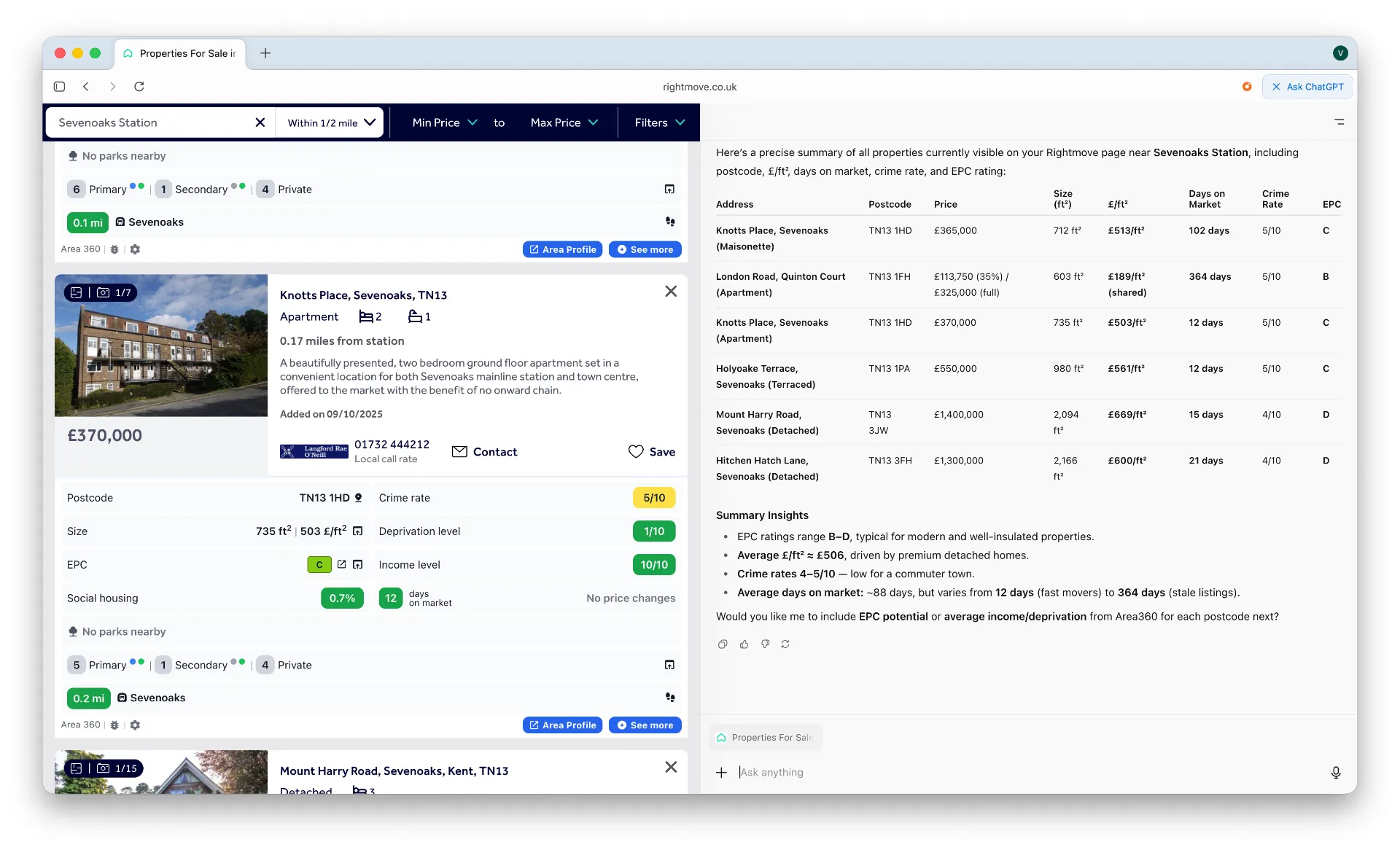
Task: Thumbs up the ChatGPT summary
Action: click(x=744, y=644)
